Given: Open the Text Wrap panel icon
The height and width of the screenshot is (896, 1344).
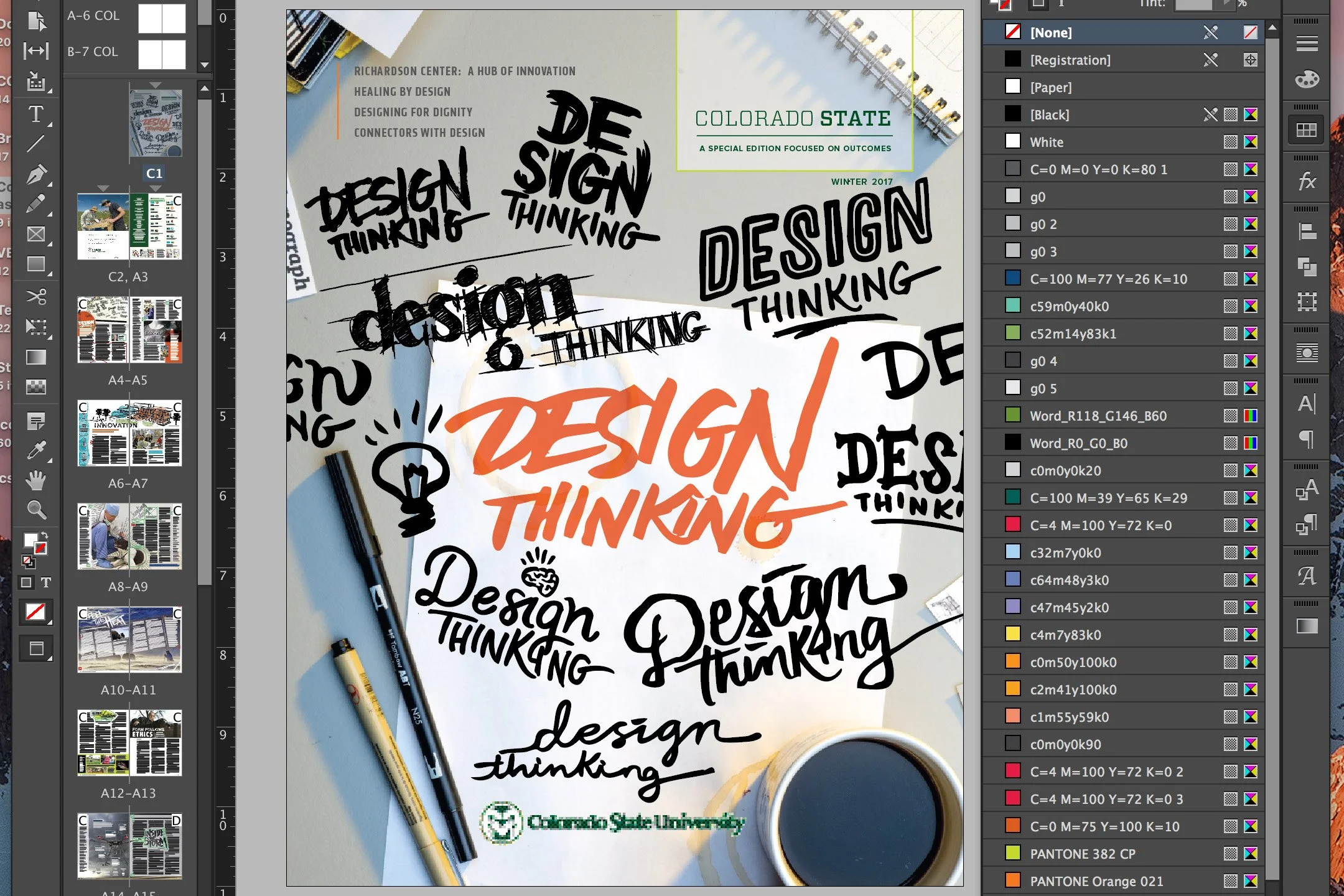Looking at the screenshot, I should [1307, 353].
